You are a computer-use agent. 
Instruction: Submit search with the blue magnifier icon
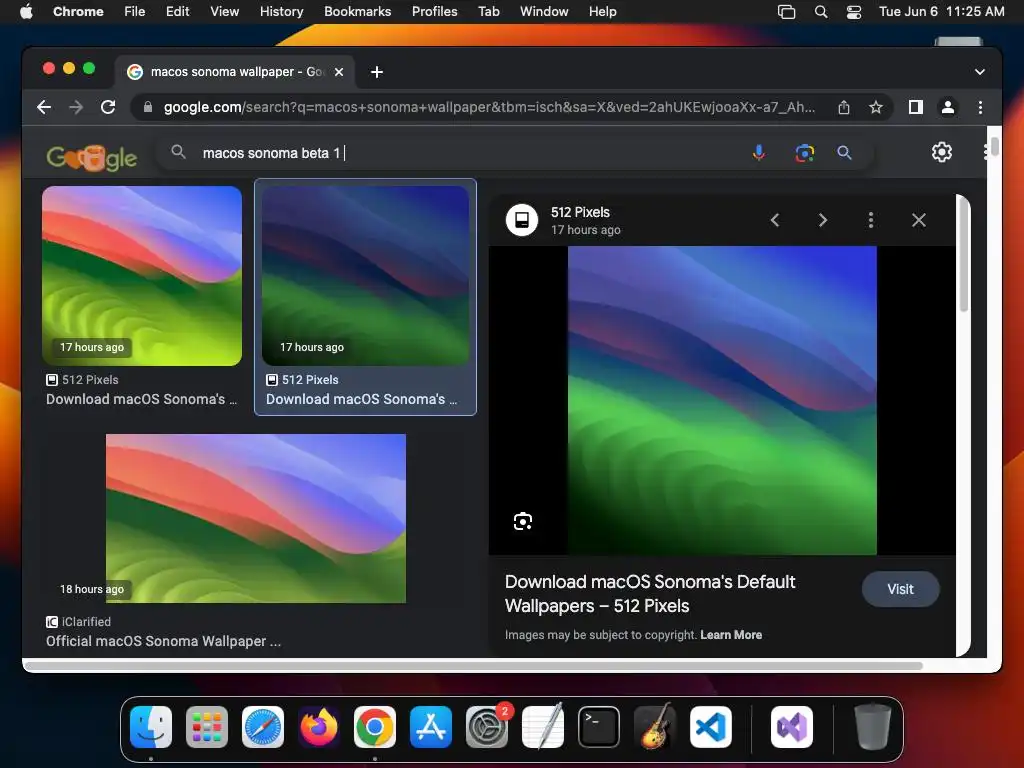coord(844,153)
